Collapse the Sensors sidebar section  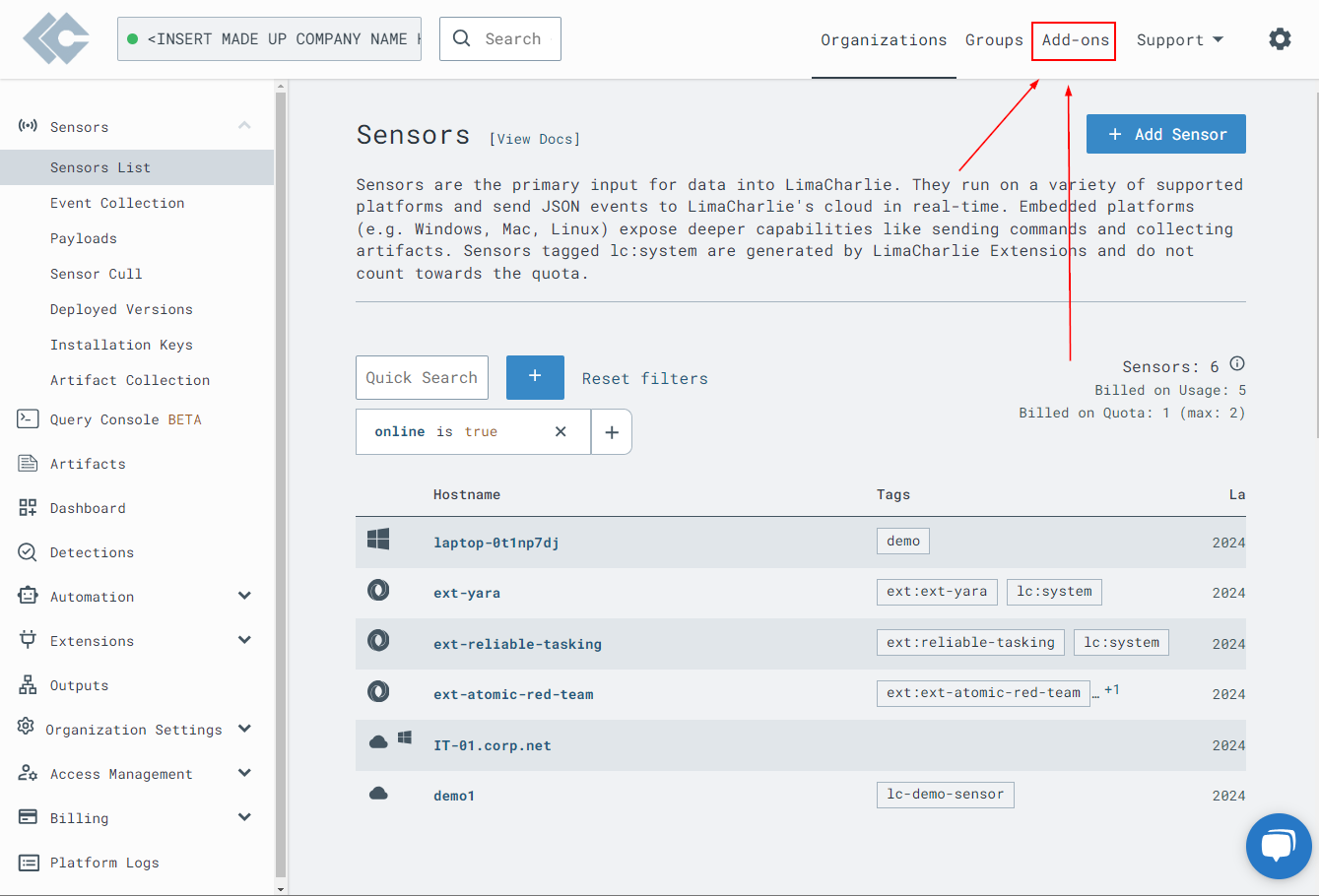click(244, 125)
